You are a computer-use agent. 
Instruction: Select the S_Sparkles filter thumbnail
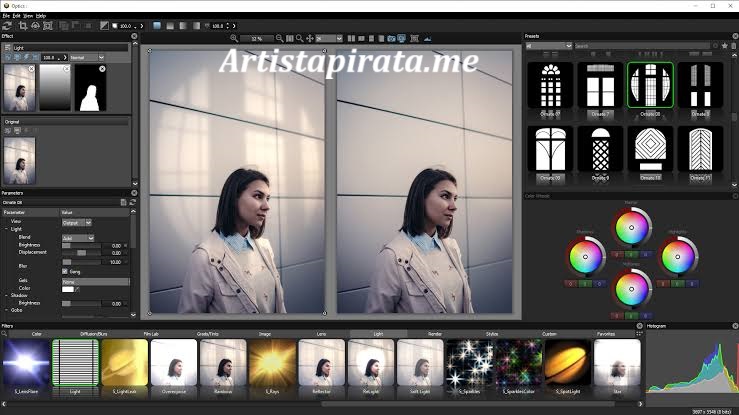pyautogui.click(x=469, y=363)
